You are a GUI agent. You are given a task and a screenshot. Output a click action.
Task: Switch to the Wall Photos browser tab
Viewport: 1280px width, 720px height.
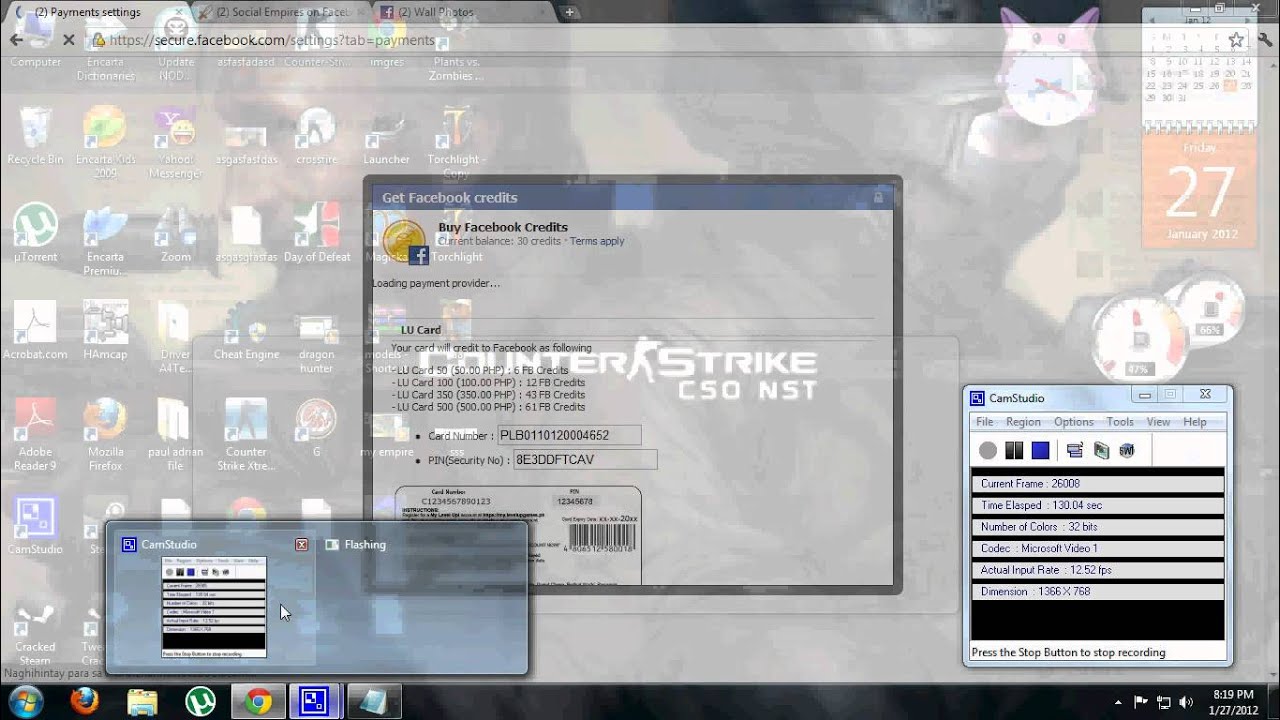pyautogui.click(x=460, y=12)
